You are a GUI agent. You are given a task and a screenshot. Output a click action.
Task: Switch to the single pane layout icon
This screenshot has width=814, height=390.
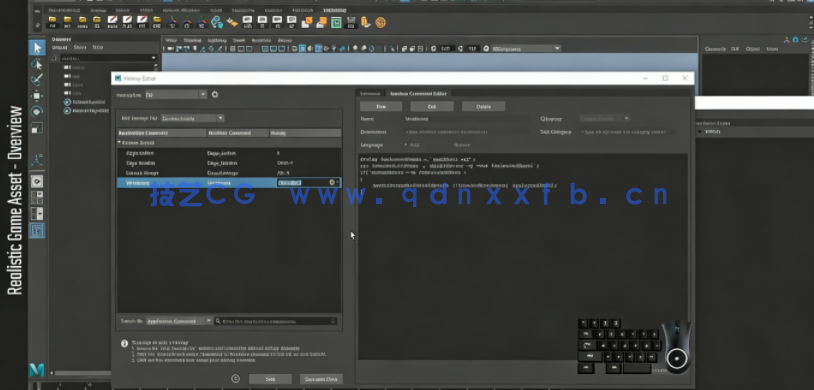(x=37, y=181)
